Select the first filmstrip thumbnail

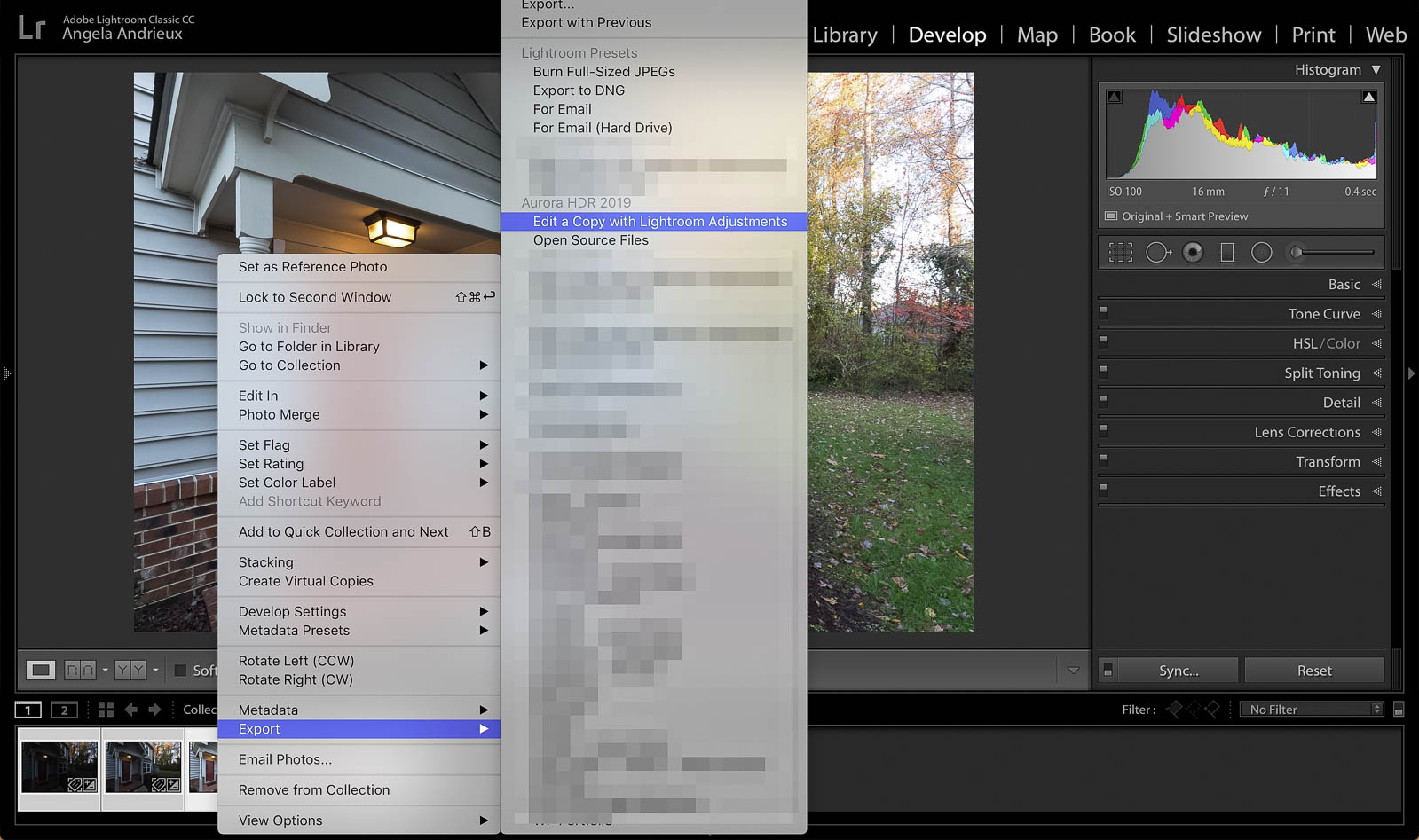pyautogui.click(x=59, y=766)
